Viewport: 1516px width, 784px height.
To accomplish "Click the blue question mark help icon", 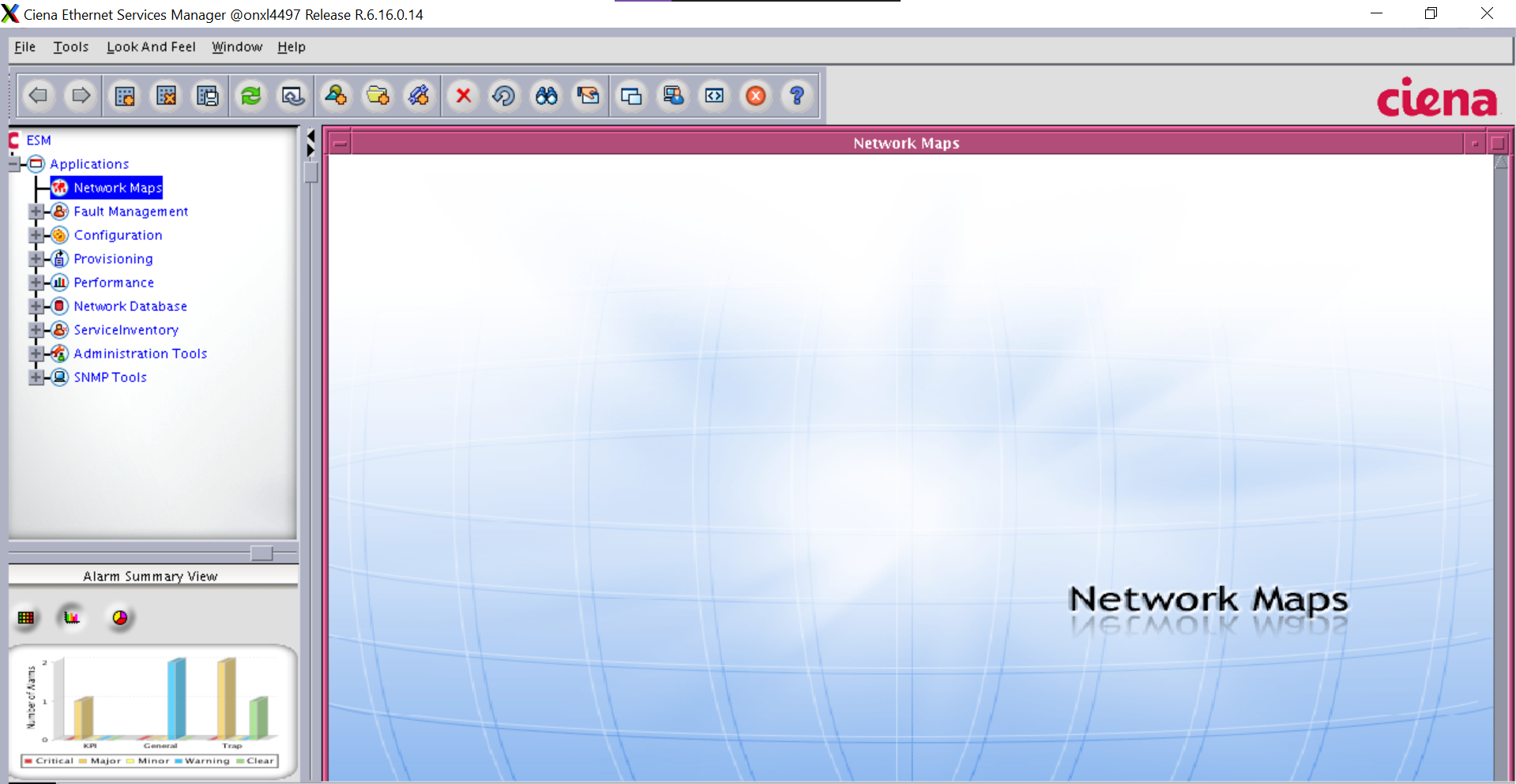I will click(x=796, y=96).
